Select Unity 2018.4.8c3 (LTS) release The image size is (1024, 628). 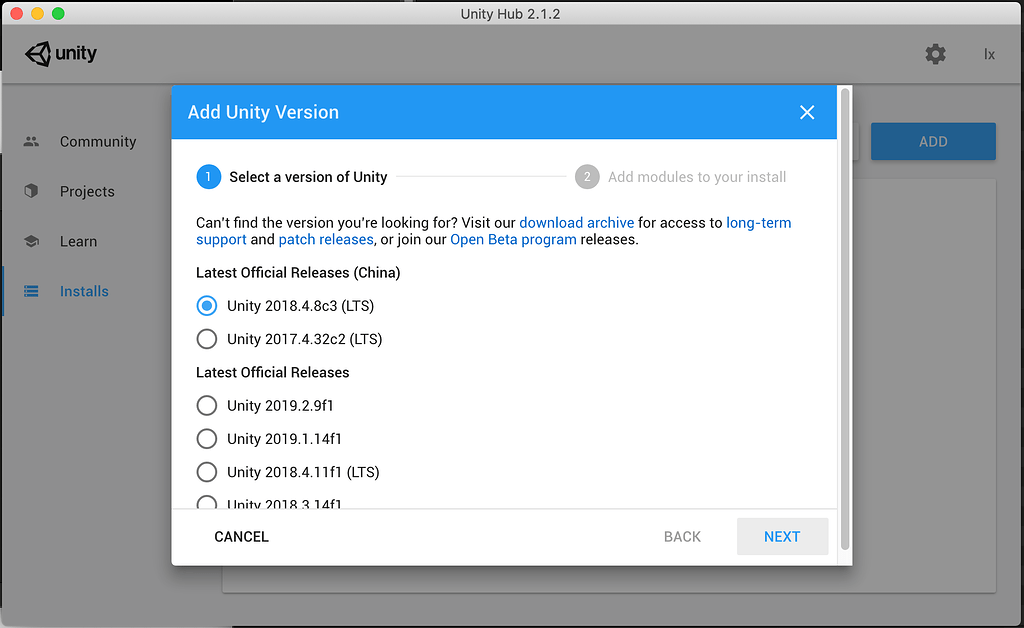[x=206, y=305]
